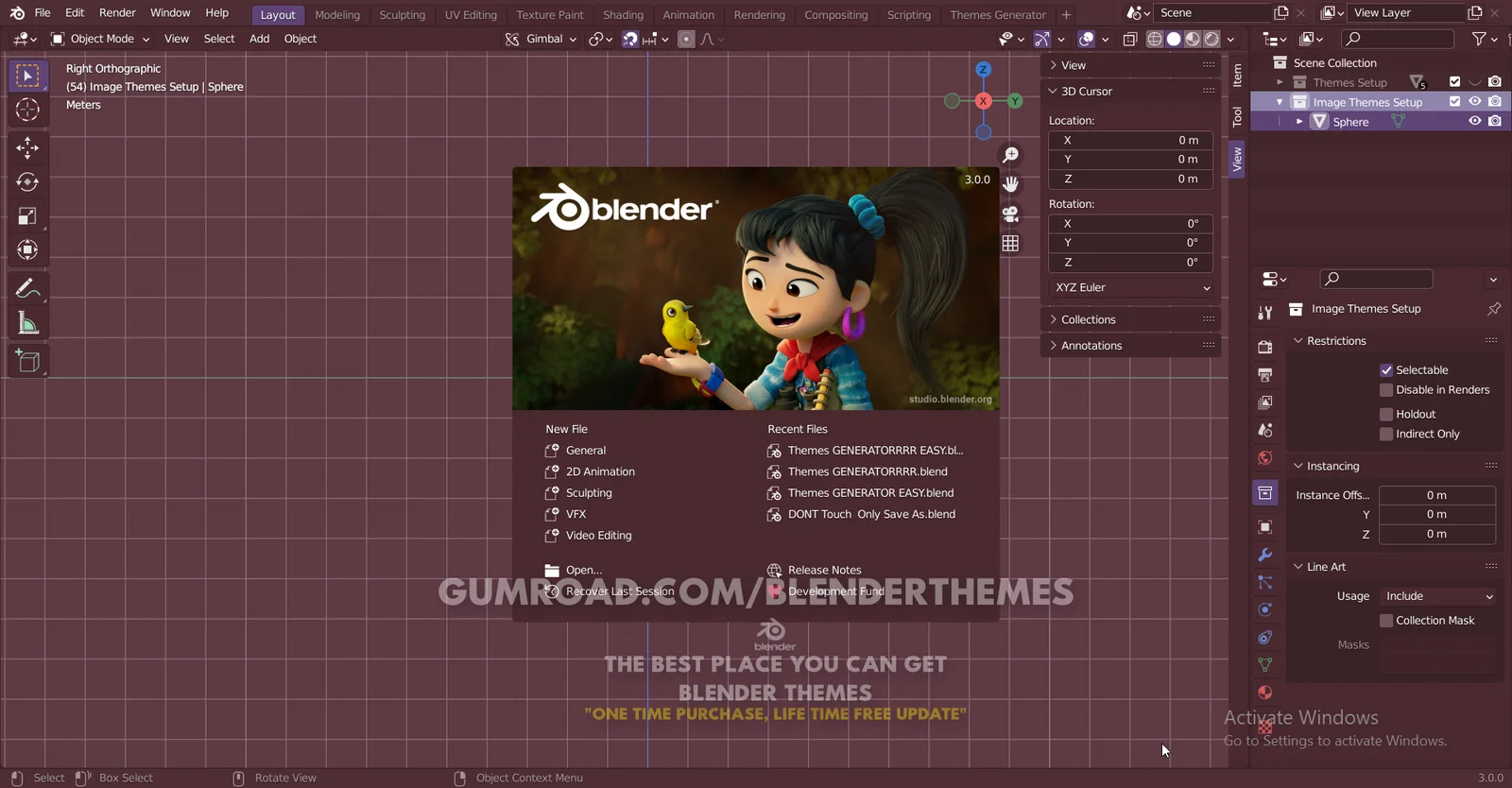
Task: Open XYZ Euler rotation mode dropdown
Action: click(x=1131, y=288)
